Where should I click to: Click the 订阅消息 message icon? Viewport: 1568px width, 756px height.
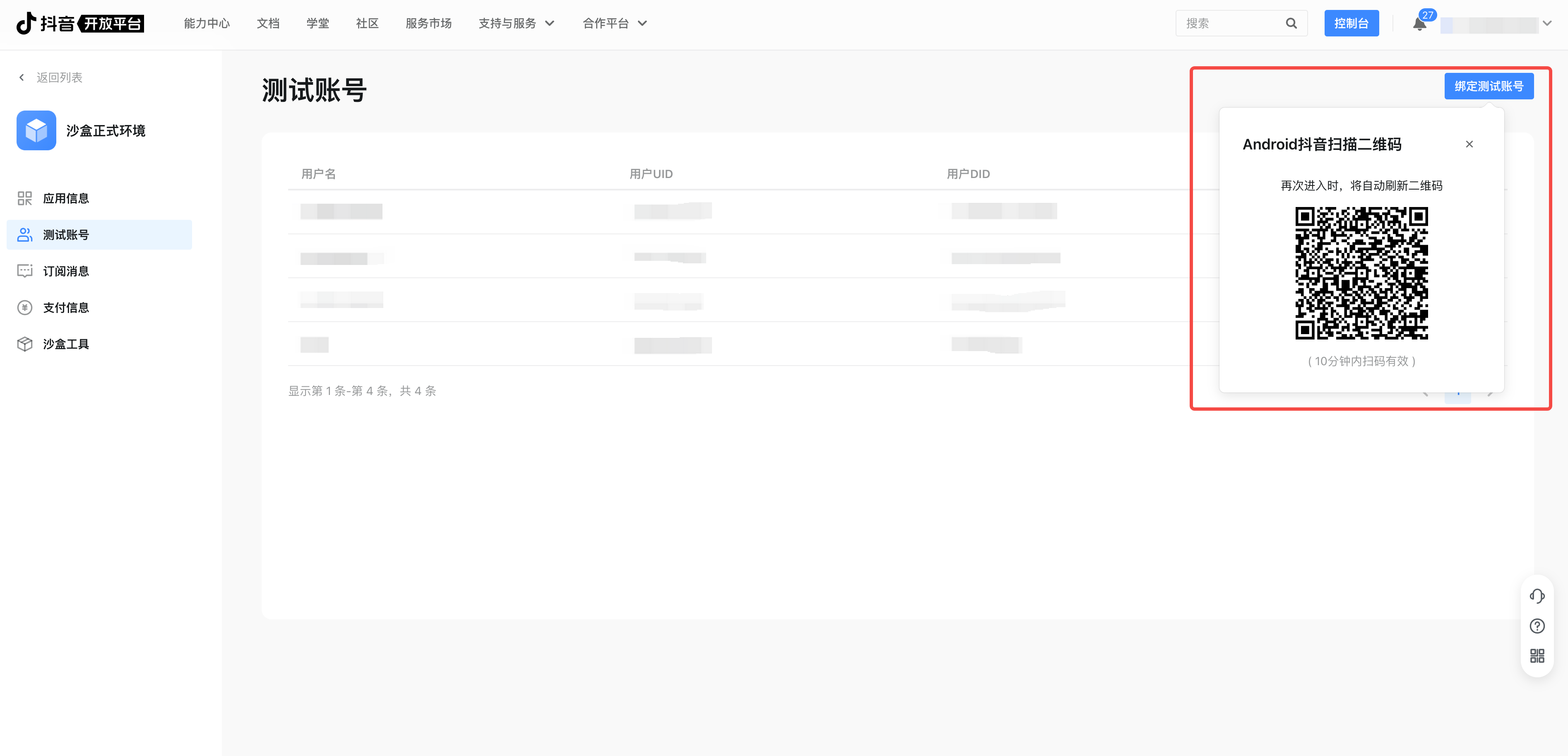tap(24, 271)
